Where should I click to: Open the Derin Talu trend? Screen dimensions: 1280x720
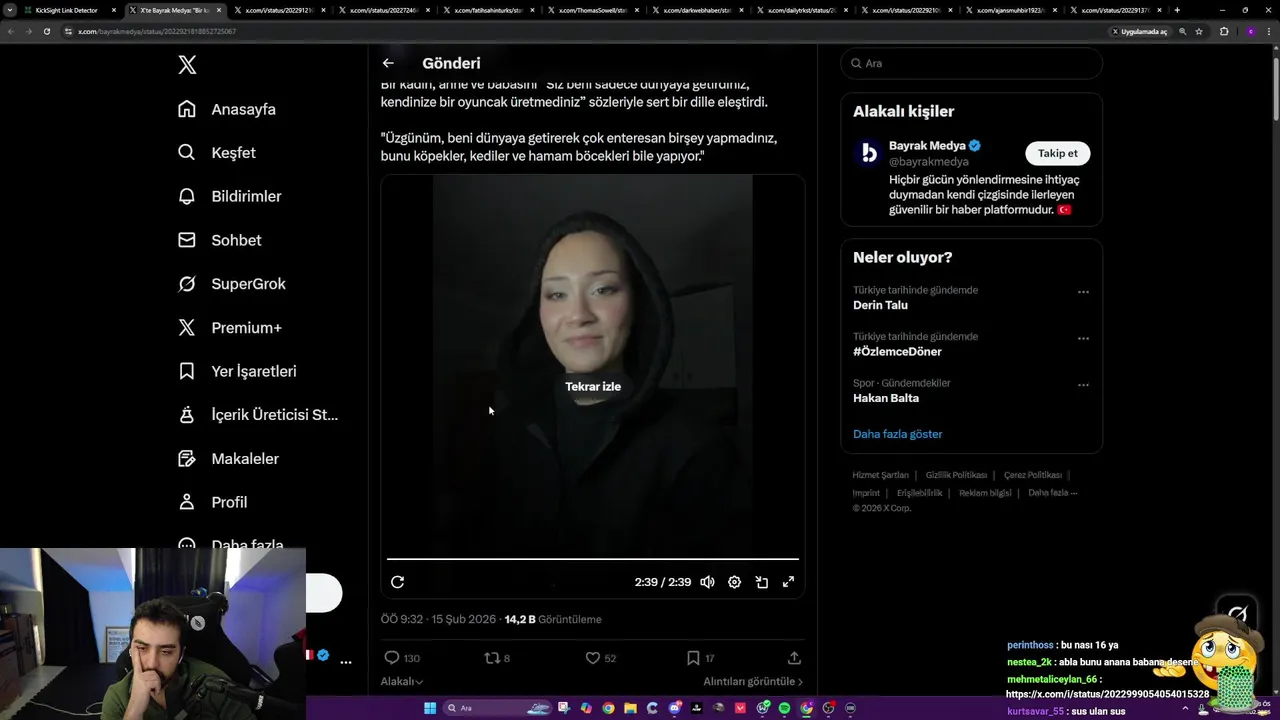click(880, 305)
